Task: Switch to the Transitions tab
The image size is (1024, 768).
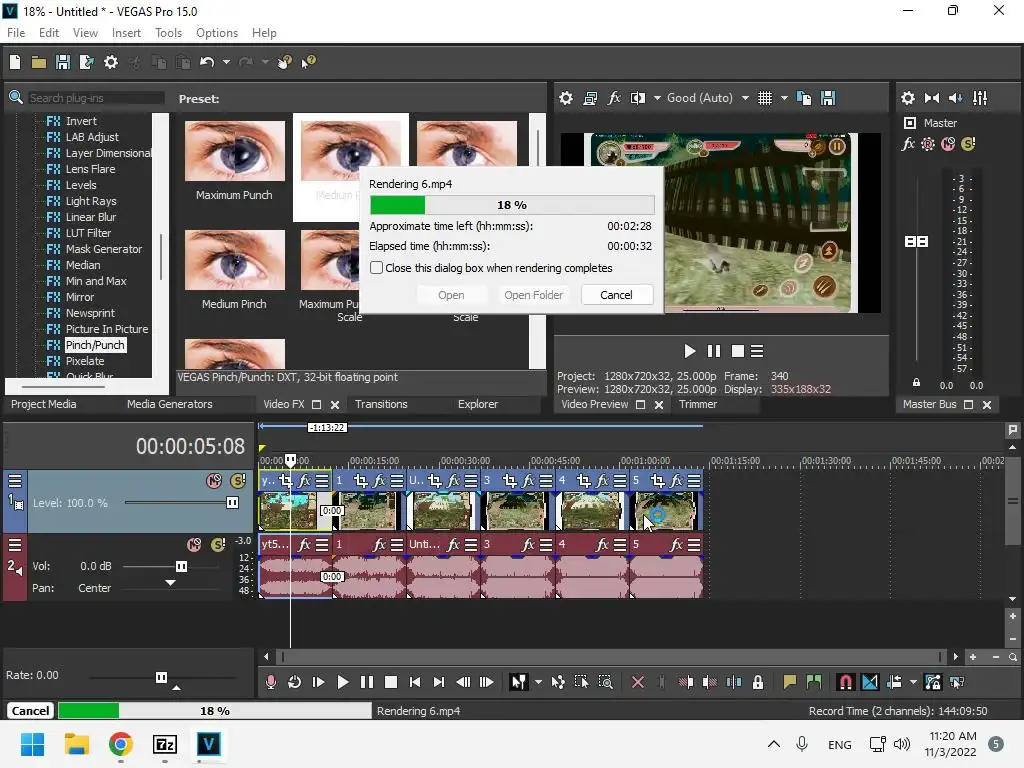Action: 381,404
